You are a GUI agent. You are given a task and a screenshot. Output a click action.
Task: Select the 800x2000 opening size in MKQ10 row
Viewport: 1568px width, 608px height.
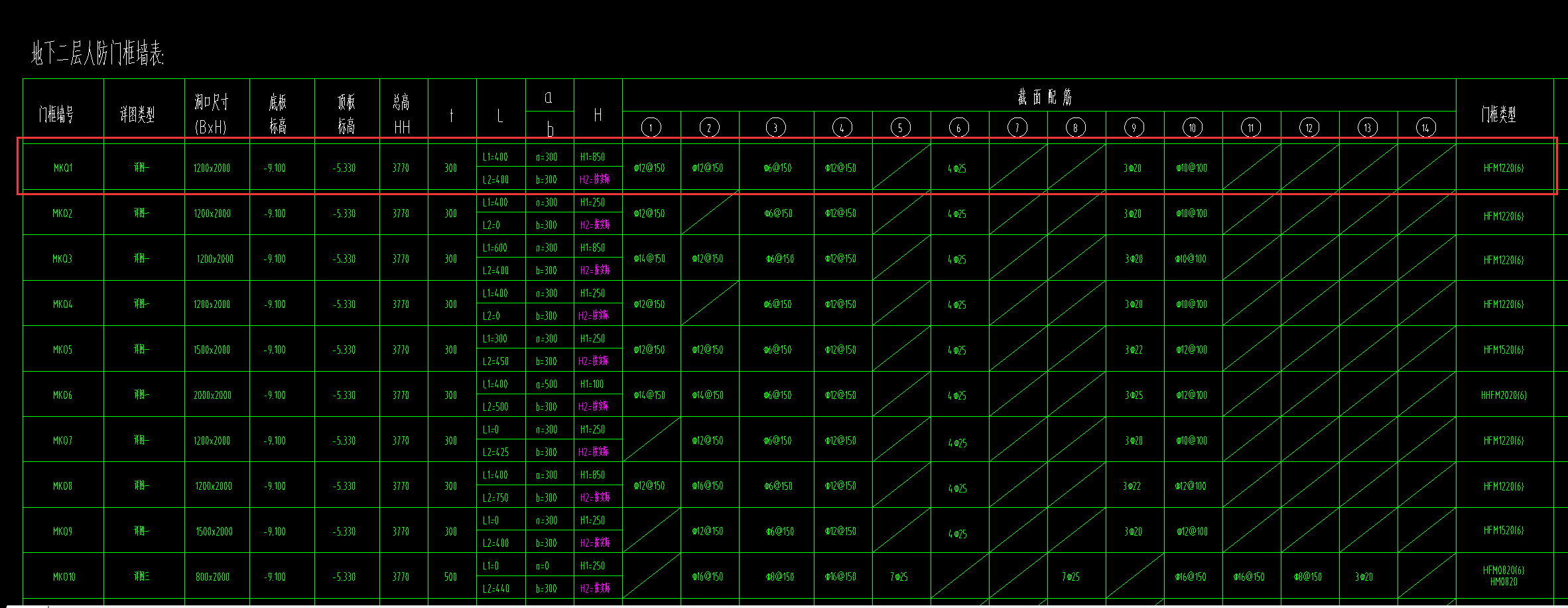point(212,577)
